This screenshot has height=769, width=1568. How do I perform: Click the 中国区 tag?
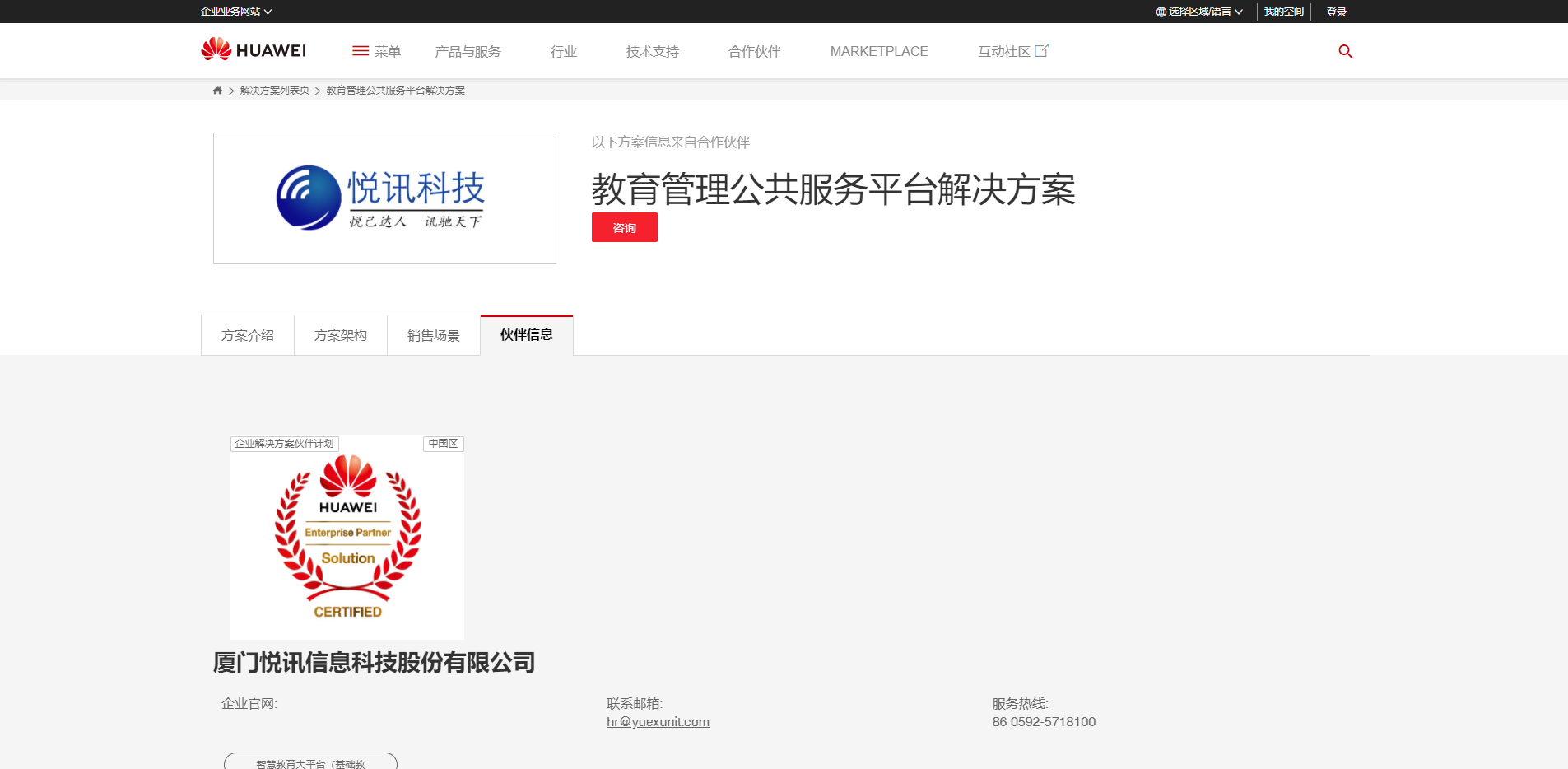444,444
